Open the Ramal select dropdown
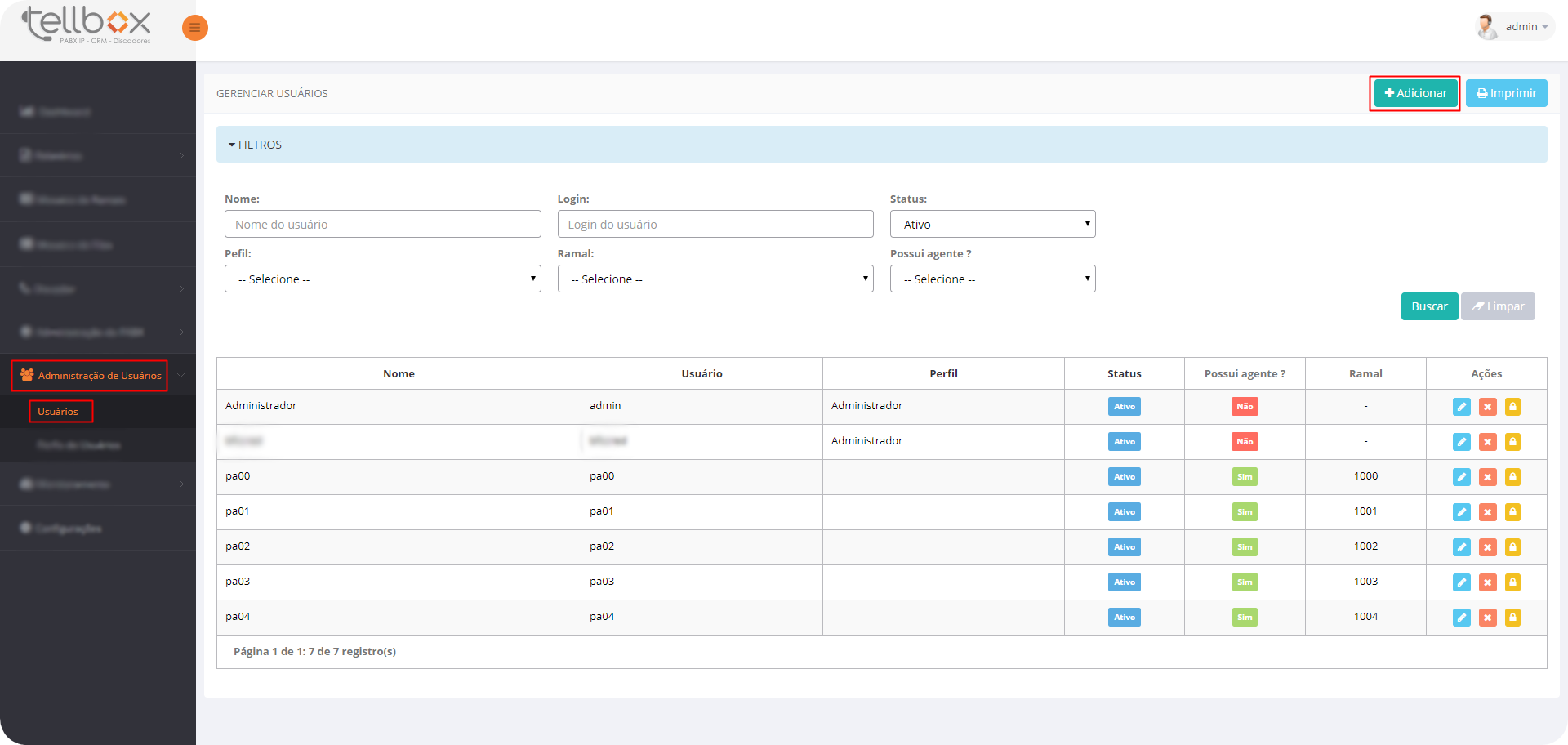The height and width of the screenshot is (745, 1568). (x=715, y=279)
